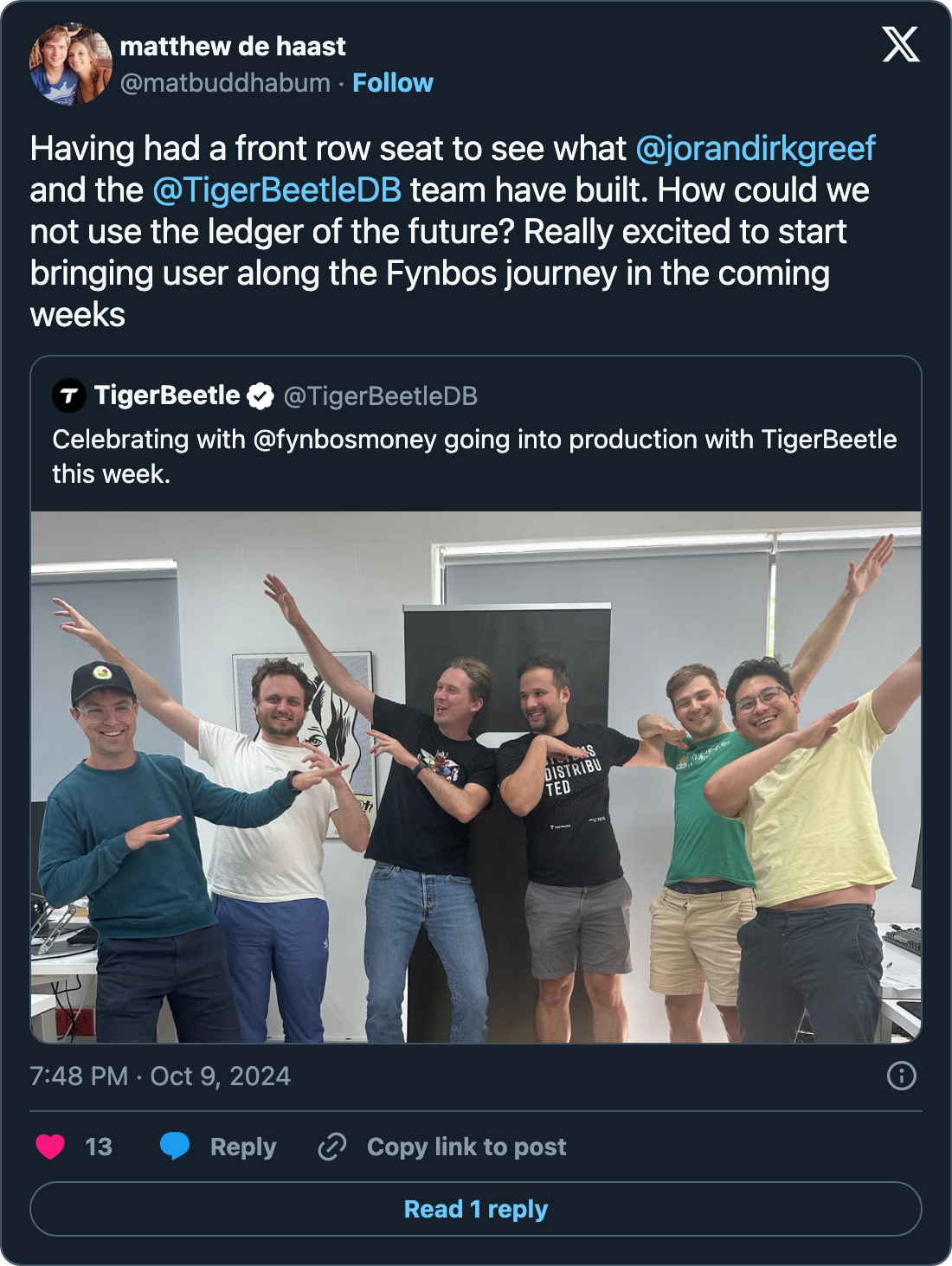Open the info circle icon
The image size is (952, 1266).
pyautogui.click(x=901, y=1076)
